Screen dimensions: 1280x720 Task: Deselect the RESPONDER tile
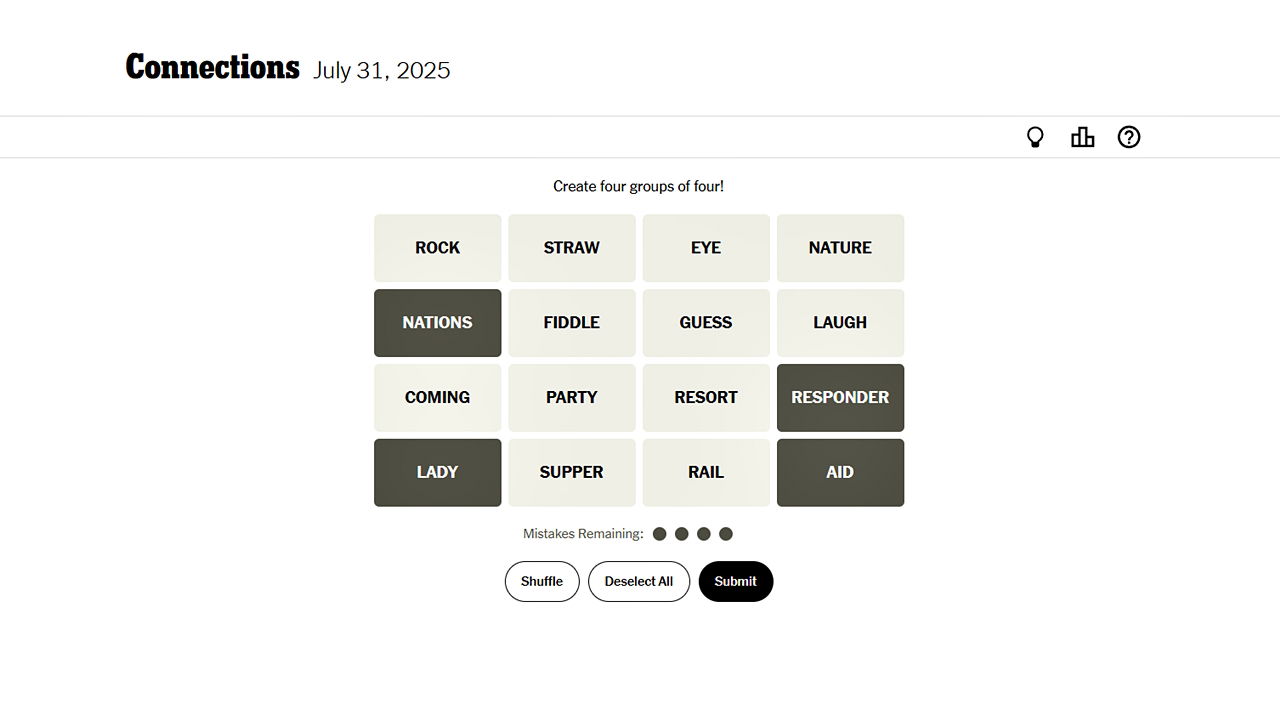click(840, 398)
